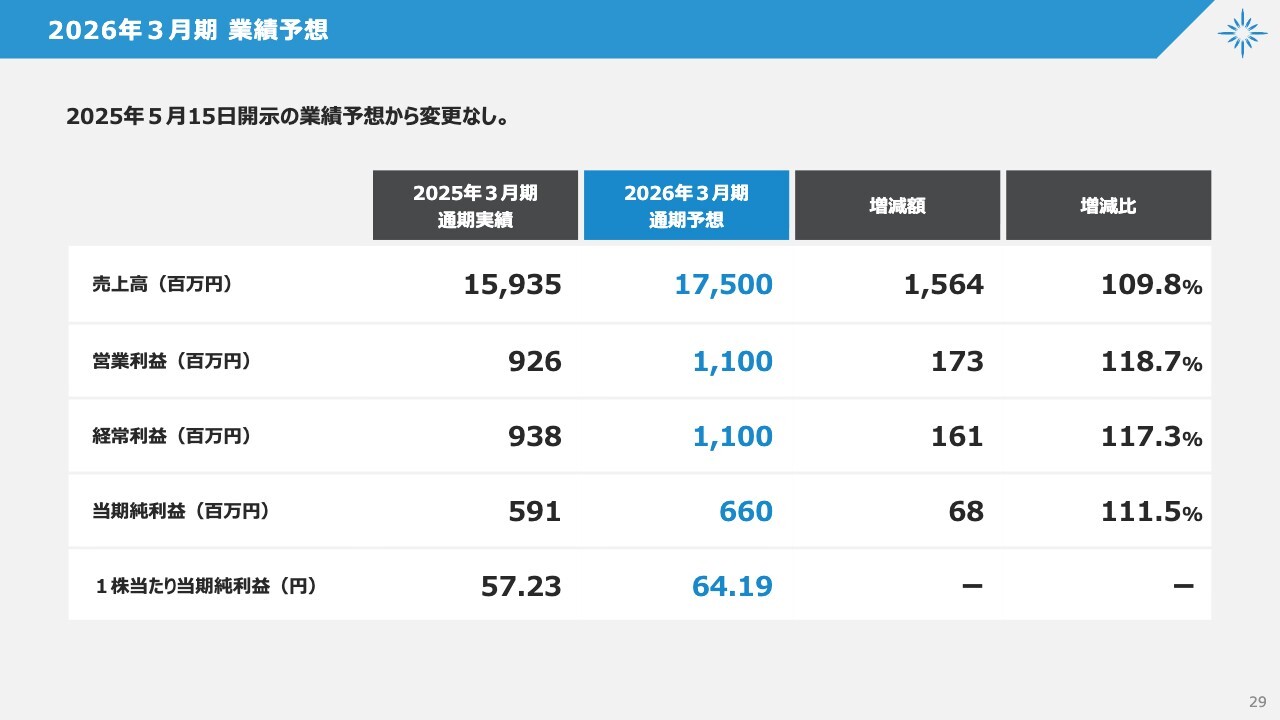The height and width of the screenshot is (720, 1280).
Task: Select the 2025年3月期 通期実績 column header
Action: coord(475,205)
